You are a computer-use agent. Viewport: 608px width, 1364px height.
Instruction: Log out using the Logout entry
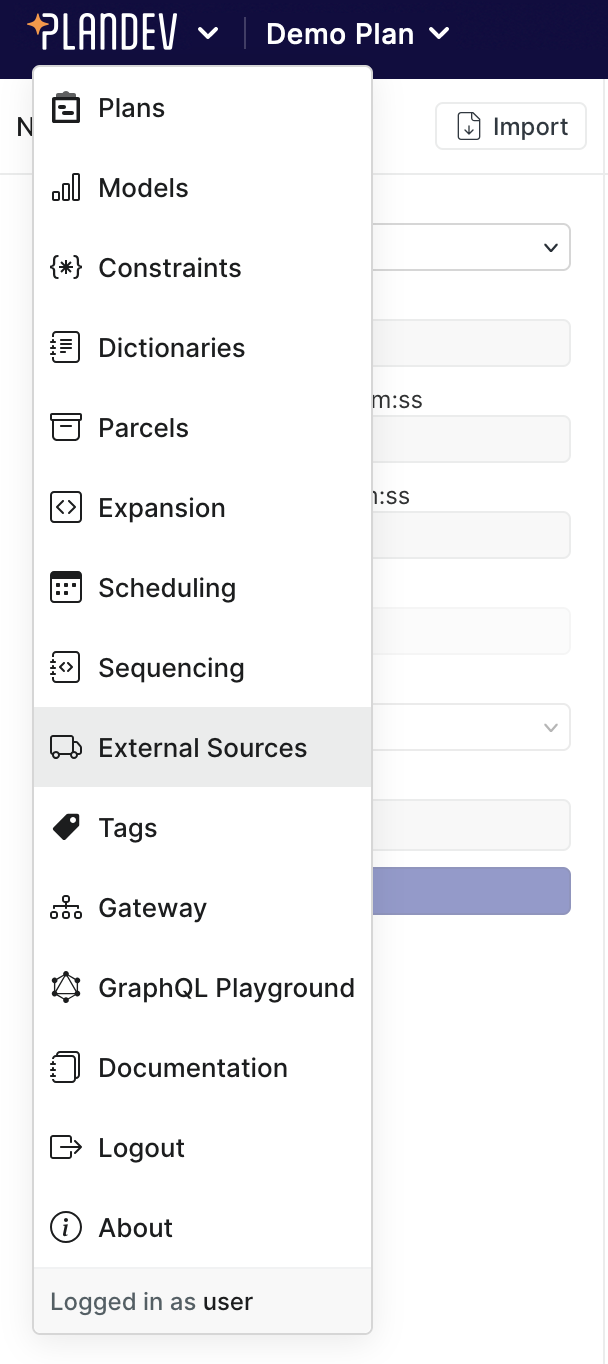[140, 1147]
